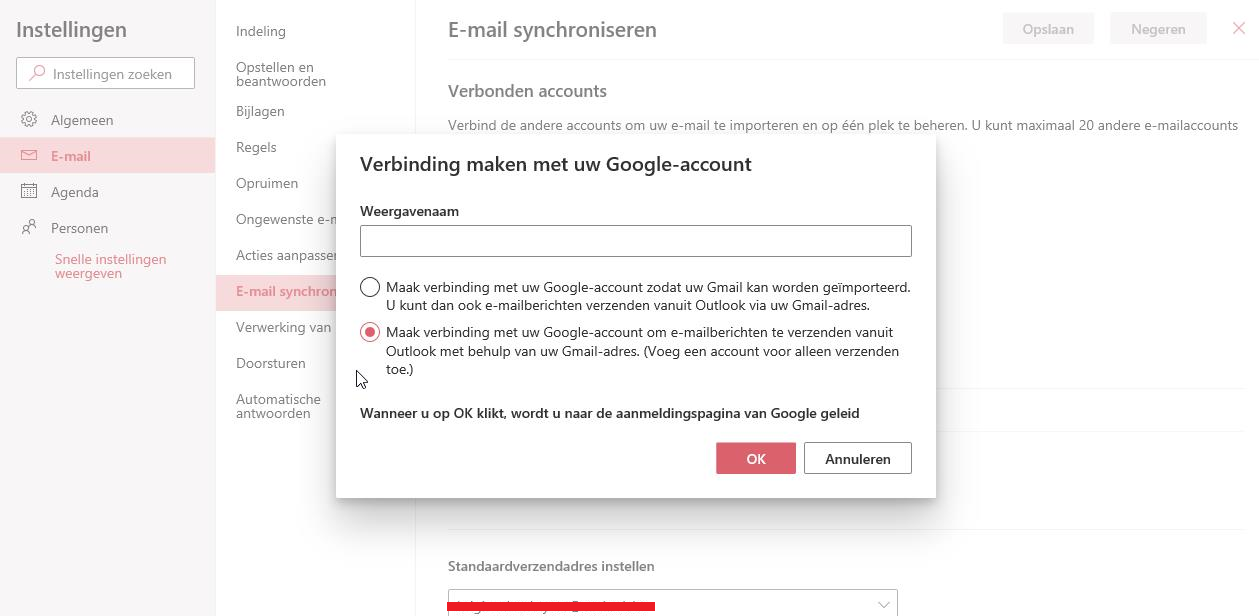Click the gear icon beside Algemeen
The height and width of the screenshot is (616, 1259).
[x=29, y=120]
